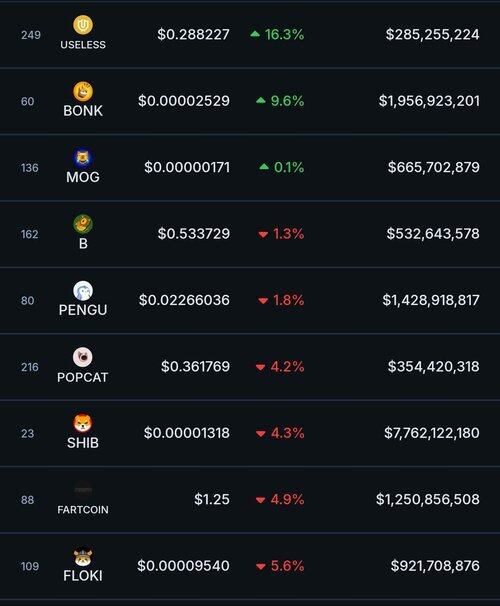500x606 pixels.
Task: Click the FLOKI 5.6% drop indicator
Action: (x=280, y=566)
